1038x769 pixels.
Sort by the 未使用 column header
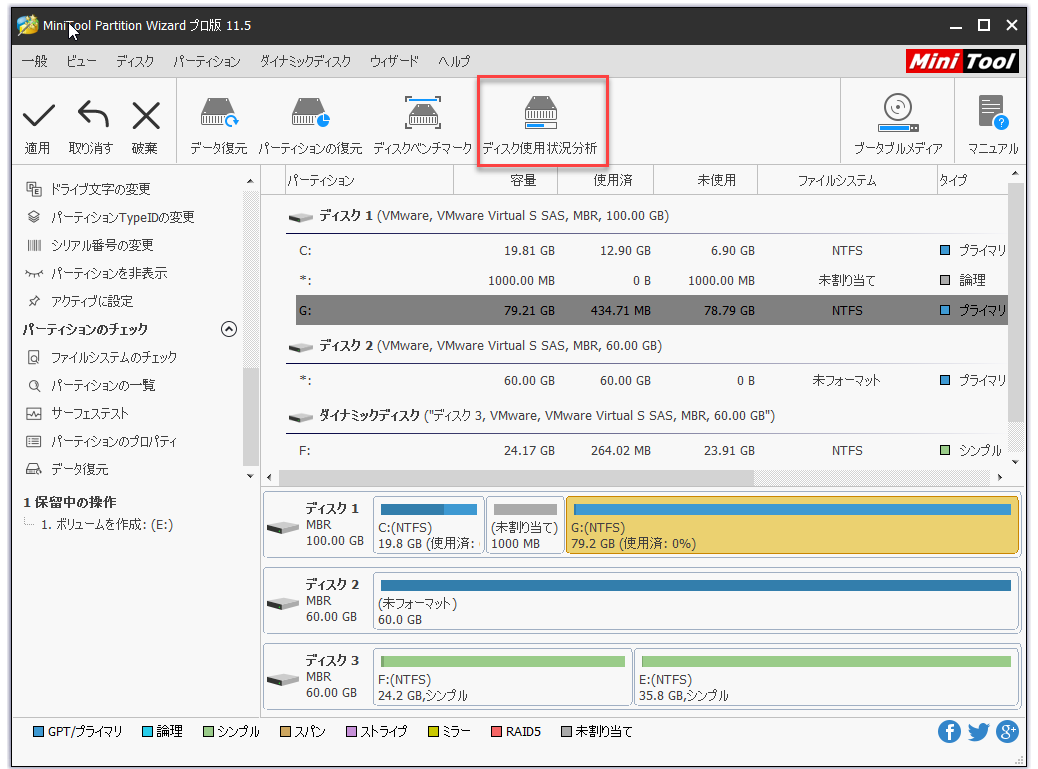(706, 180)
